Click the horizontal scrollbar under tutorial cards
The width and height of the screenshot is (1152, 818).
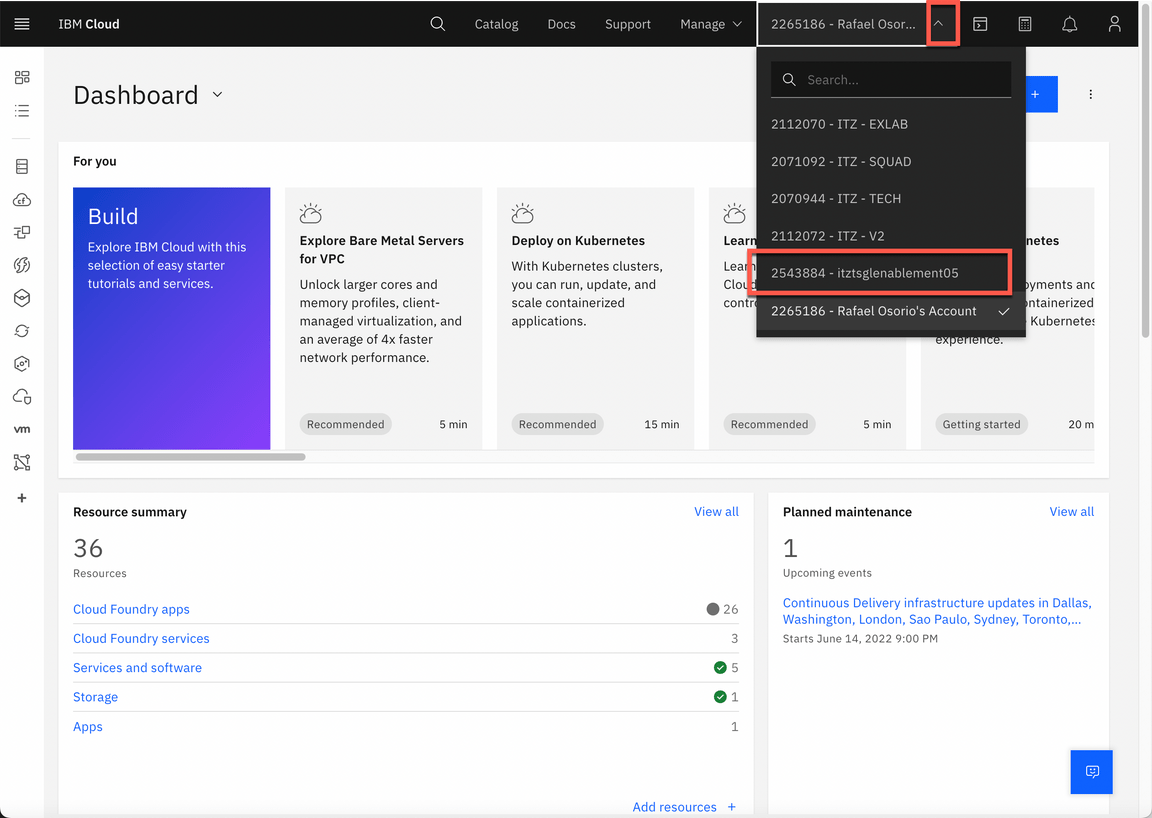click(x=190, y=457)
